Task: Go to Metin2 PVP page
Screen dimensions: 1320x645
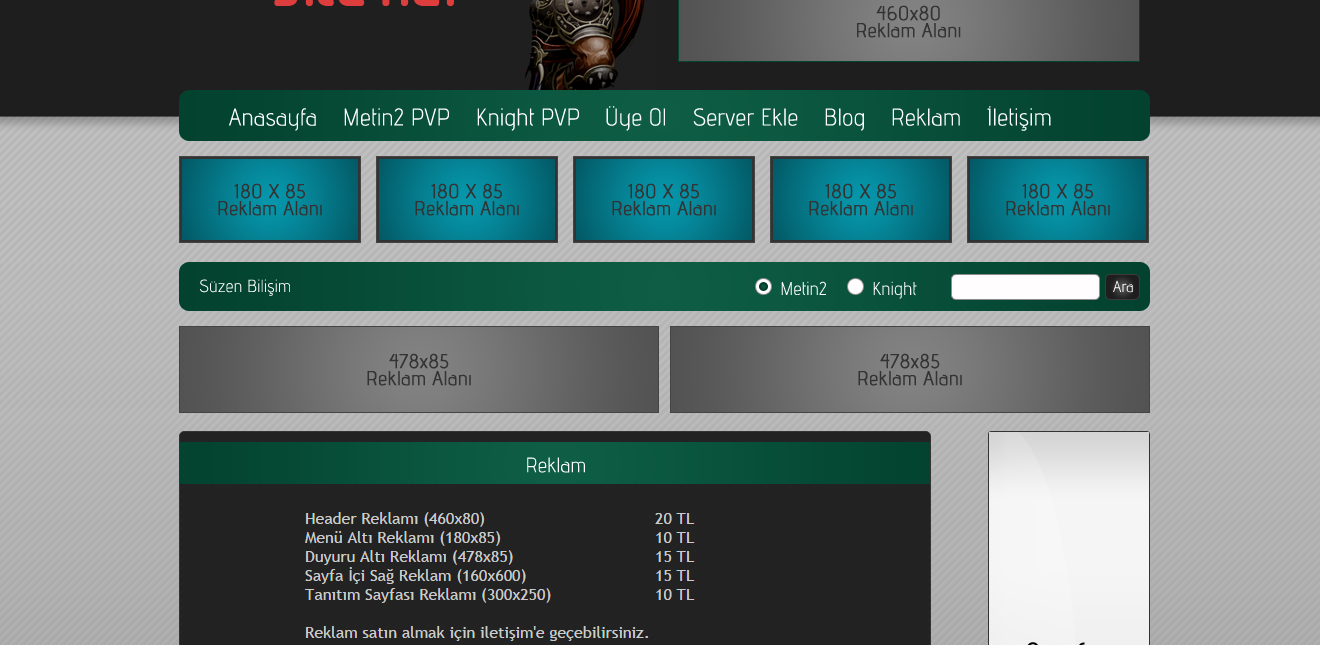Action: (x=396, y=118)
